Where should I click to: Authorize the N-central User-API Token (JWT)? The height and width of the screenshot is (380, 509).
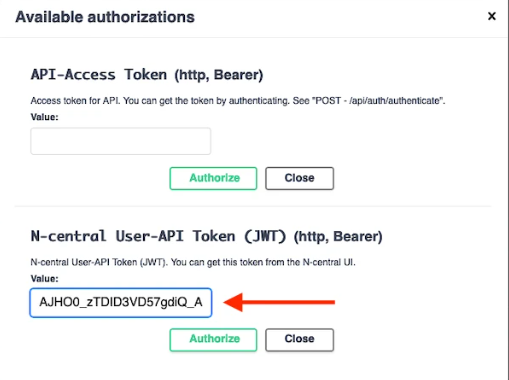213,340
